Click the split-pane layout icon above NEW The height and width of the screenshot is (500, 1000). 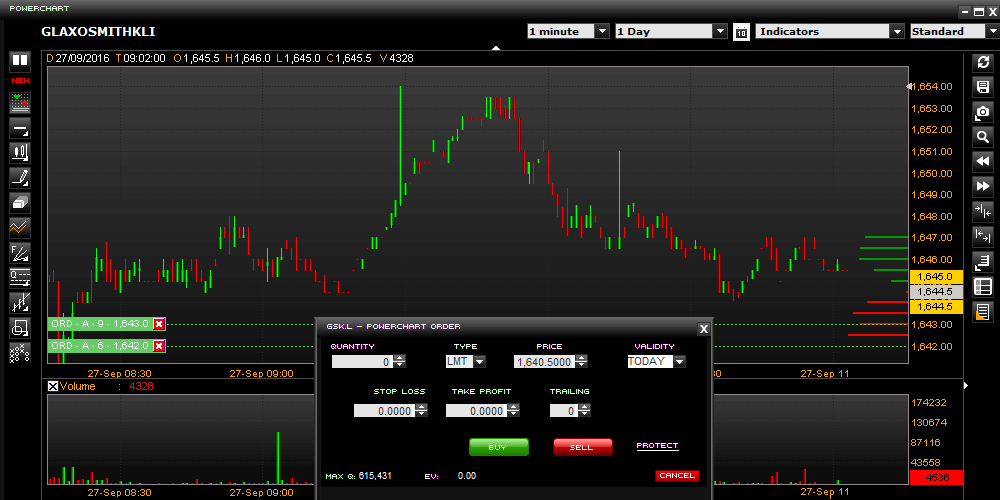pos(20,61)
